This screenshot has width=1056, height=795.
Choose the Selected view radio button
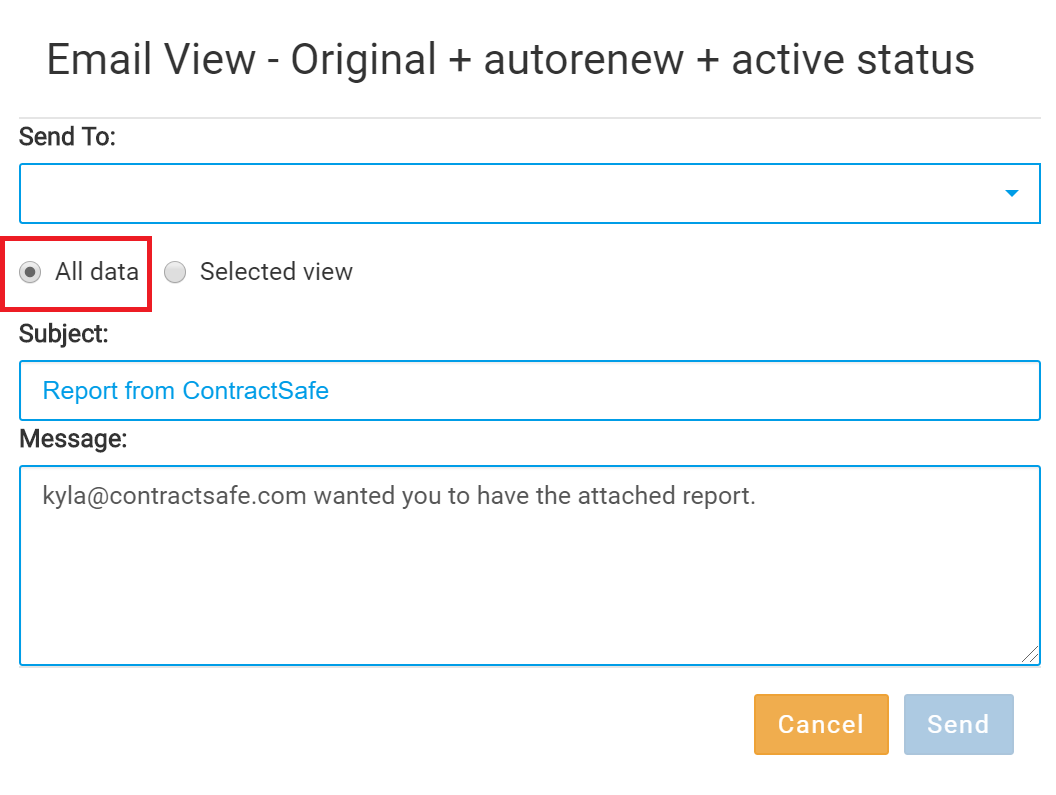175,272
